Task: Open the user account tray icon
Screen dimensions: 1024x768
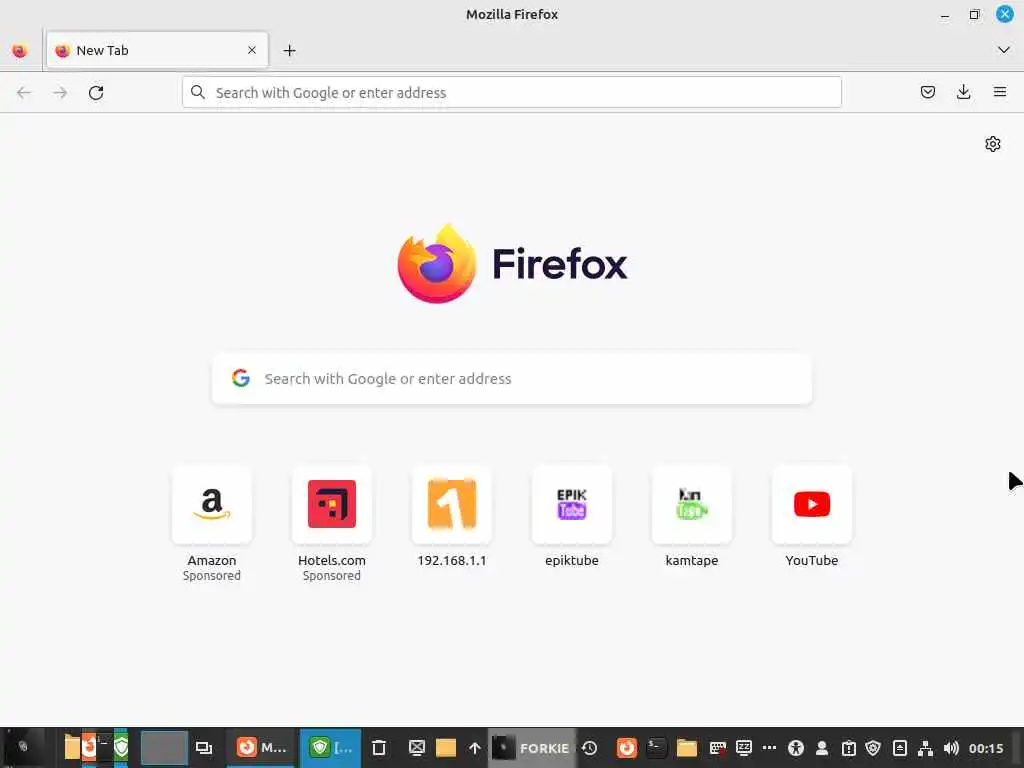Action: point(822,748)
